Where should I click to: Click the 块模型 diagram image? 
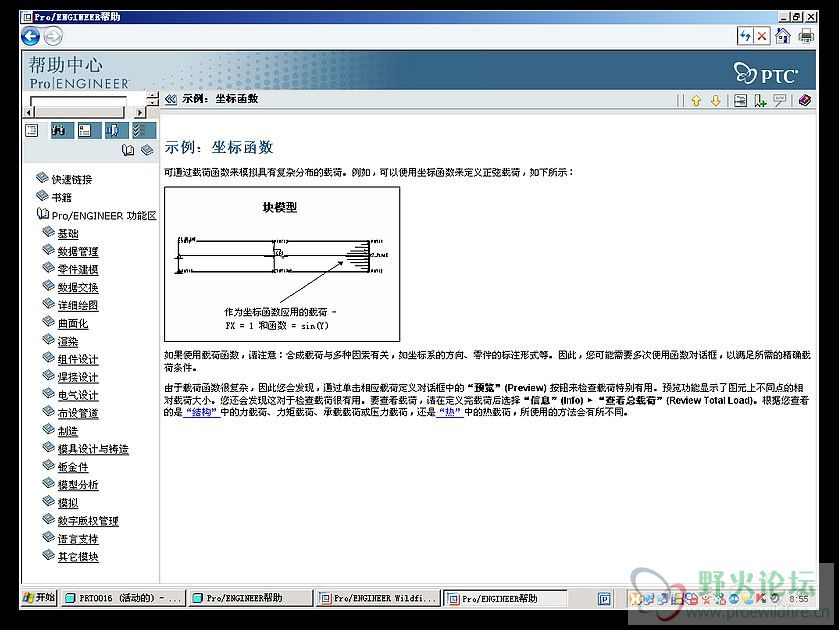tap(282, 264)
